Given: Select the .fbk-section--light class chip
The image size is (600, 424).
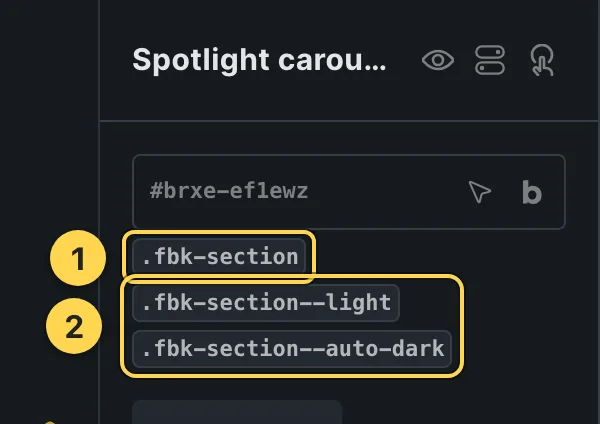Looking at the screenshot, I should [x=266, y=303].
